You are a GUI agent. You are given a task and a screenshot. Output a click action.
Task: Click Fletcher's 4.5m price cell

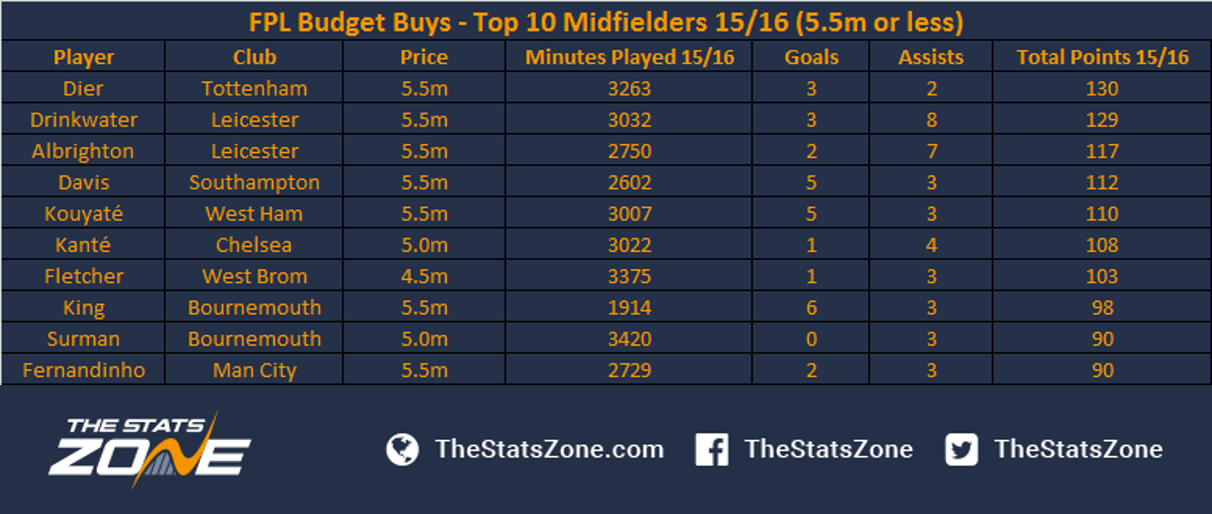pyautogui.click(x=424, y=276)
